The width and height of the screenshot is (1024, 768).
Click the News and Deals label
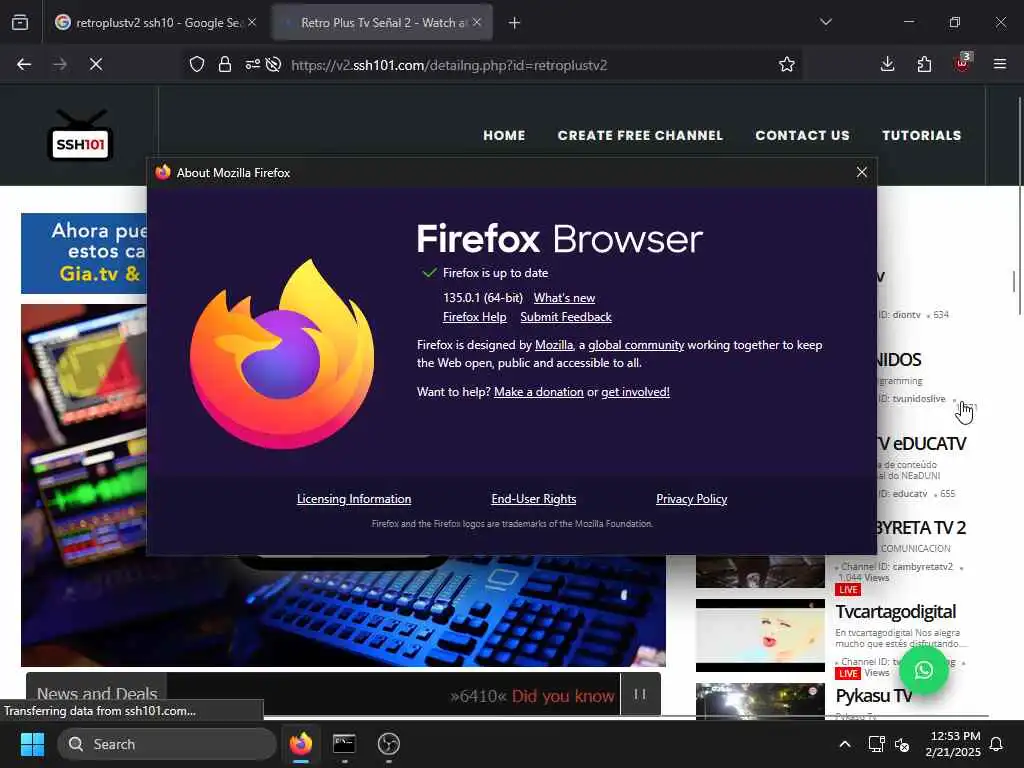[97, 694]
